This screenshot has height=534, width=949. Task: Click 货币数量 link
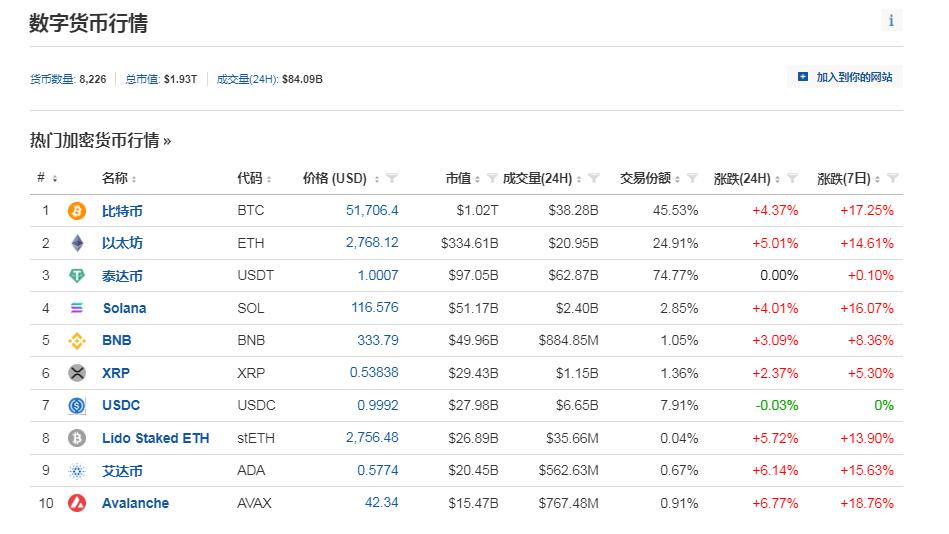coord(52,79)
